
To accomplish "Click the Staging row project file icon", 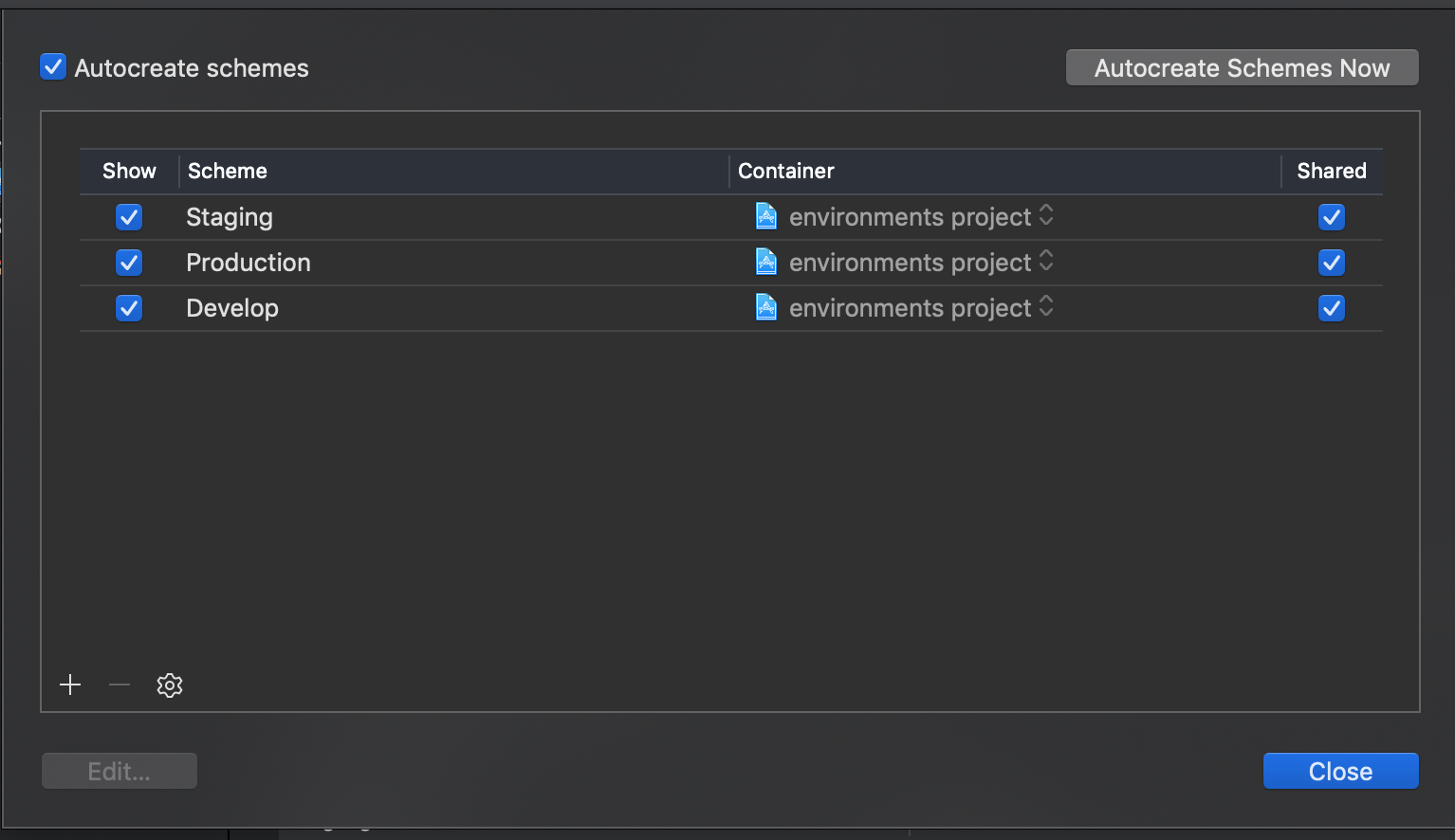I will pyautogui.click(x=766, y=217).
